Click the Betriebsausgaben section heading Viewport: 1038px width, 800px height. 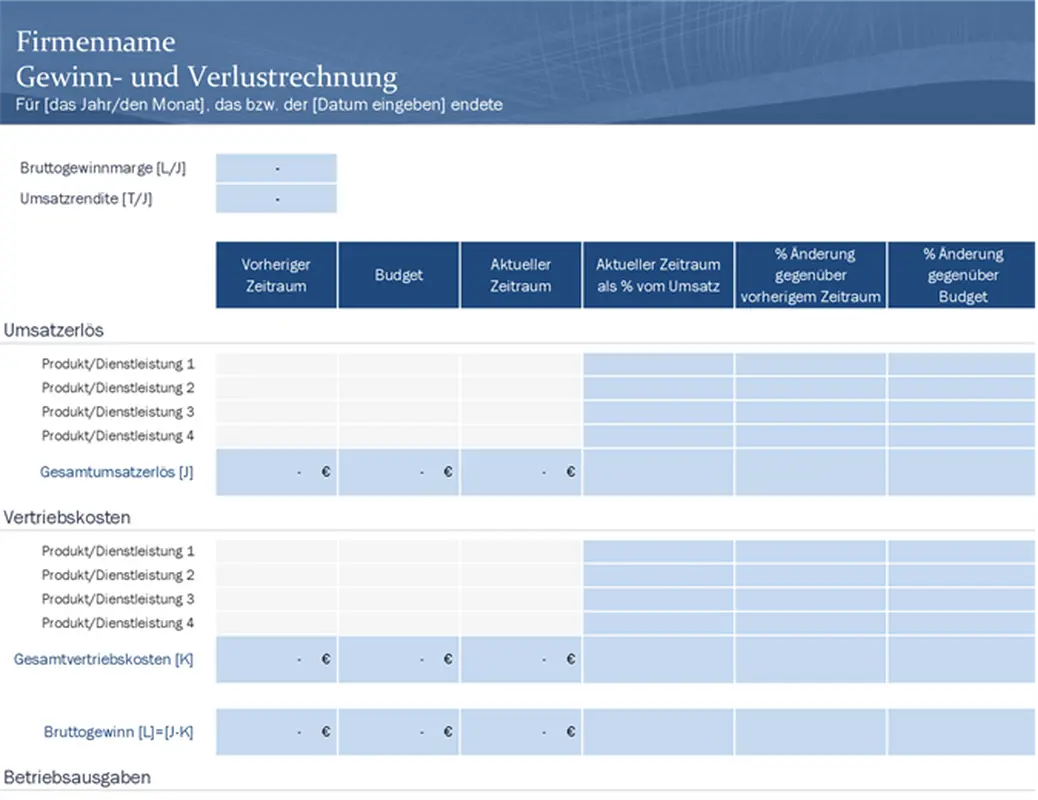coord(77,777)
